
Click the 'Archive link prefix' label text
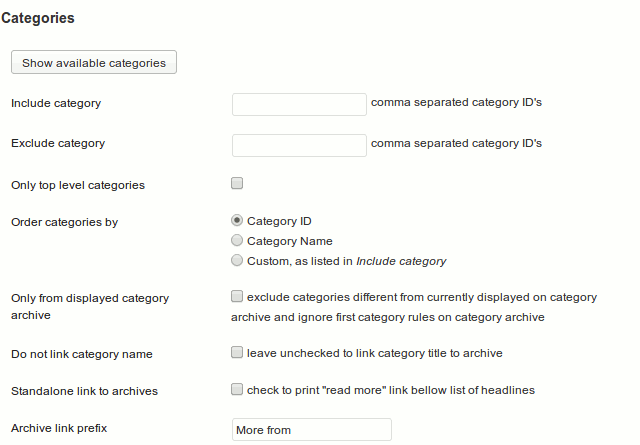[59, 428]
